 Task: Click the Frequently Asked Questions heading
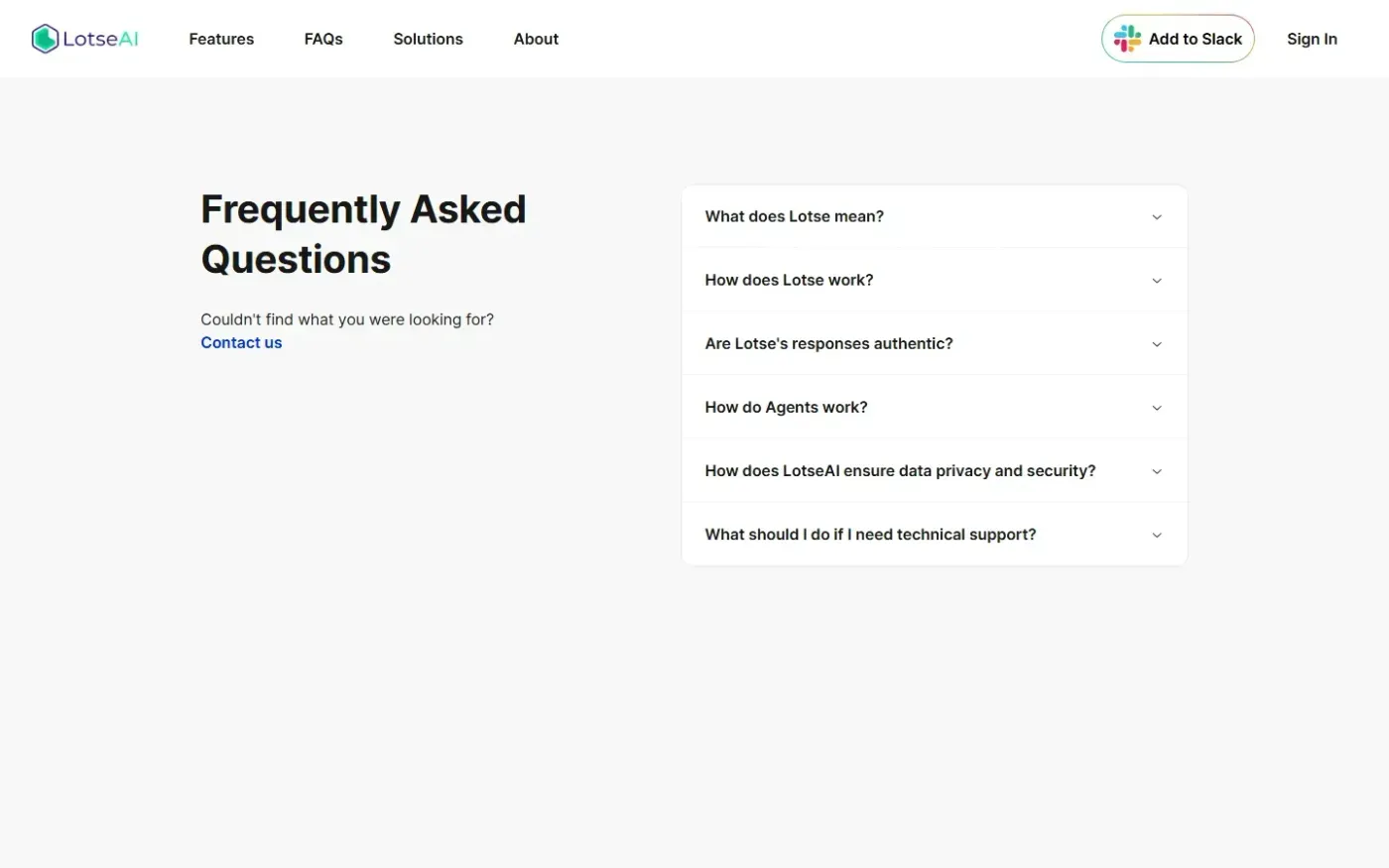[x=363, y=234]
